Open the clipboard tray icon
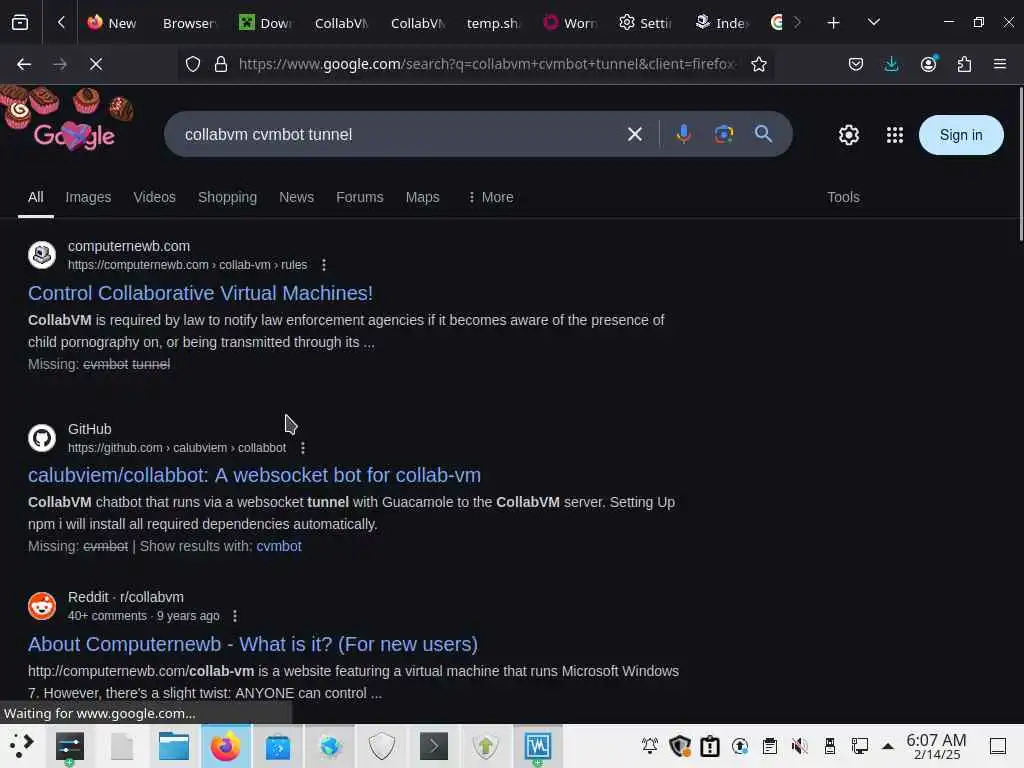The image size is (1024, 768). tap(769, 746)
